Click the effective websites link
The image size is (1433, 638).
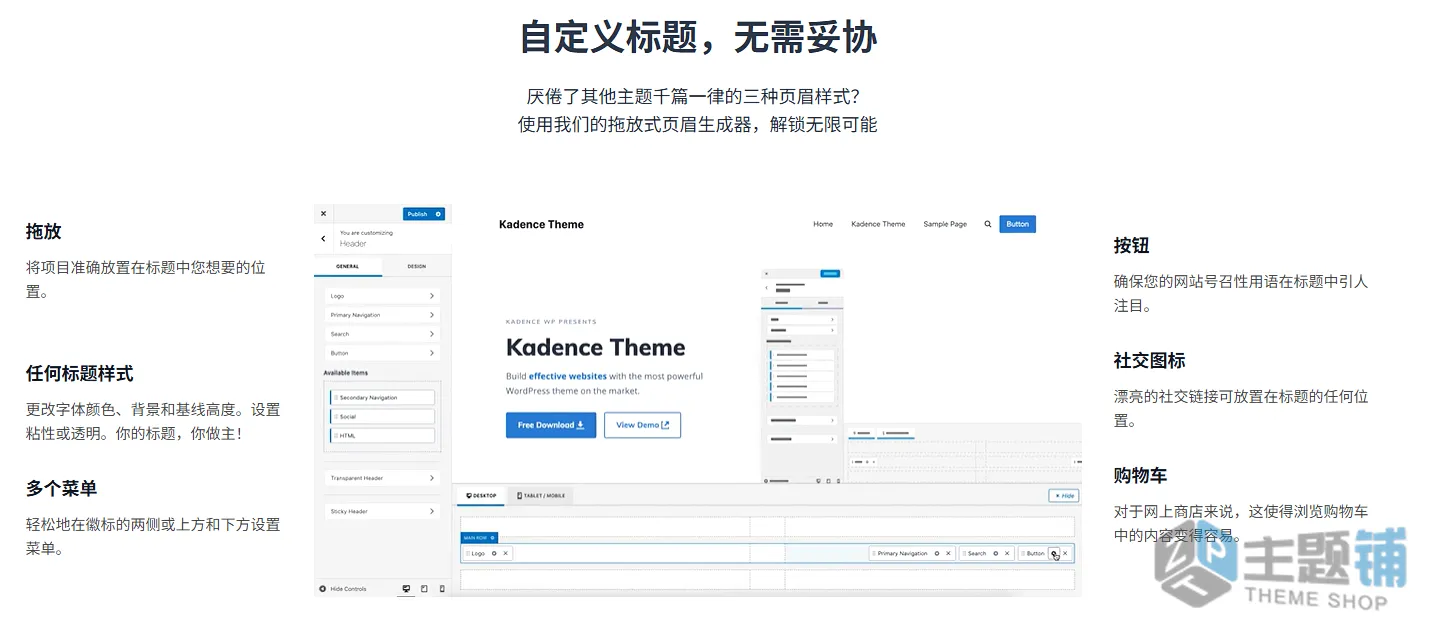pos(568,377)
